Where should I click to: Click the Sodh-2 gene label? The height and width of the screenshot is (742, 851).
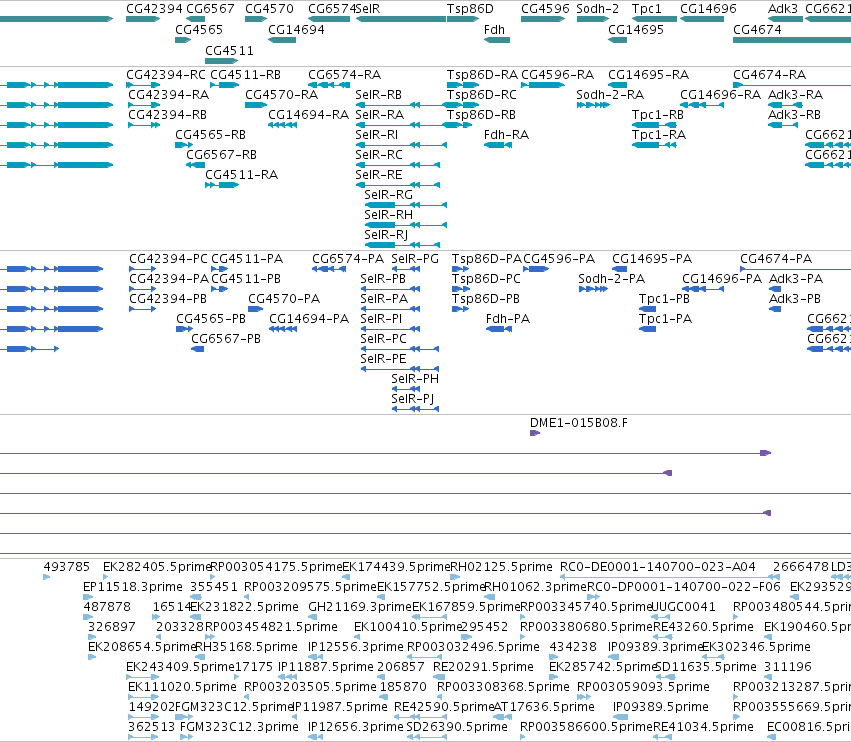pyautogui.click(x=598, y=9)
